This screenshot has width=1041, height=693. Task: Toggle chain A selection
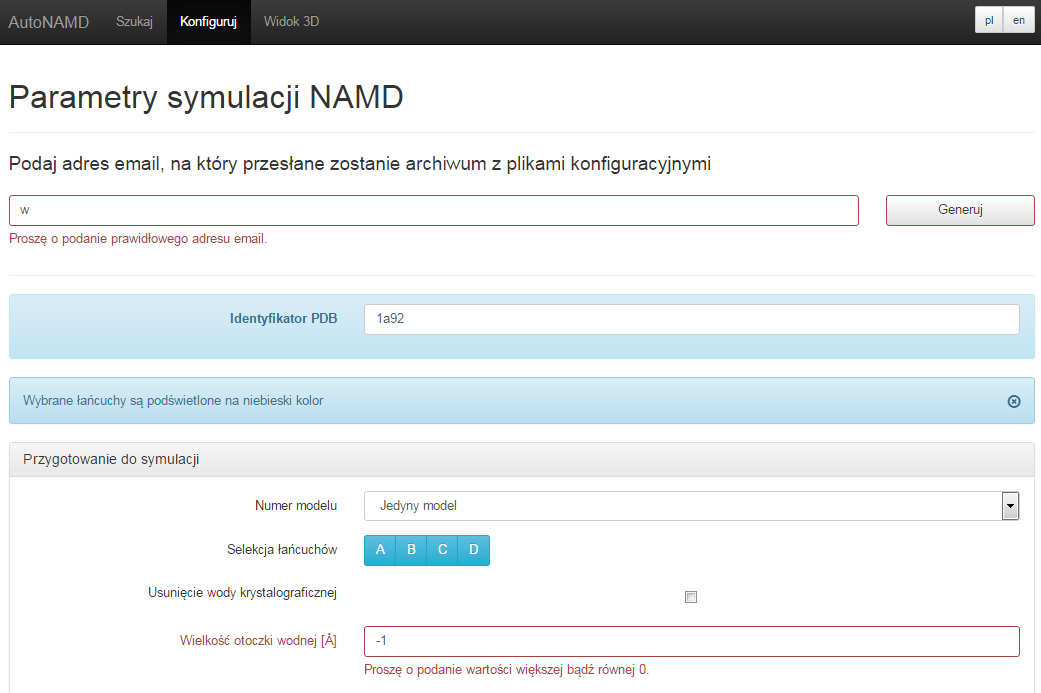coord(380,550)
